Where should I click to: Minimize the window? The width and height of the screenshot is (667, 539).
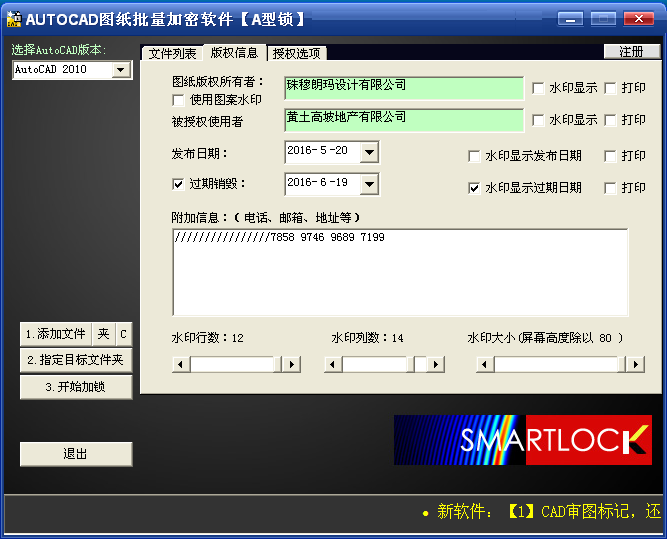(570, 19)
